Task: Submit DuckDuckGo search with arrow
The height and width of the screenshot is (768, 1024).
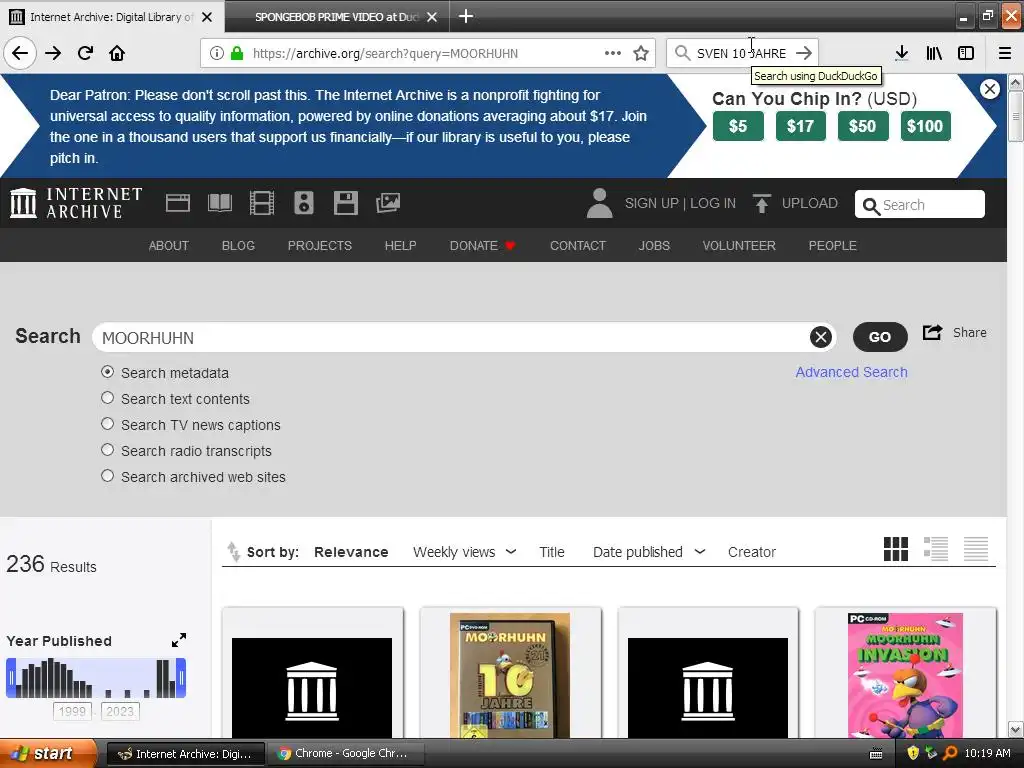Action: (804, 53)
